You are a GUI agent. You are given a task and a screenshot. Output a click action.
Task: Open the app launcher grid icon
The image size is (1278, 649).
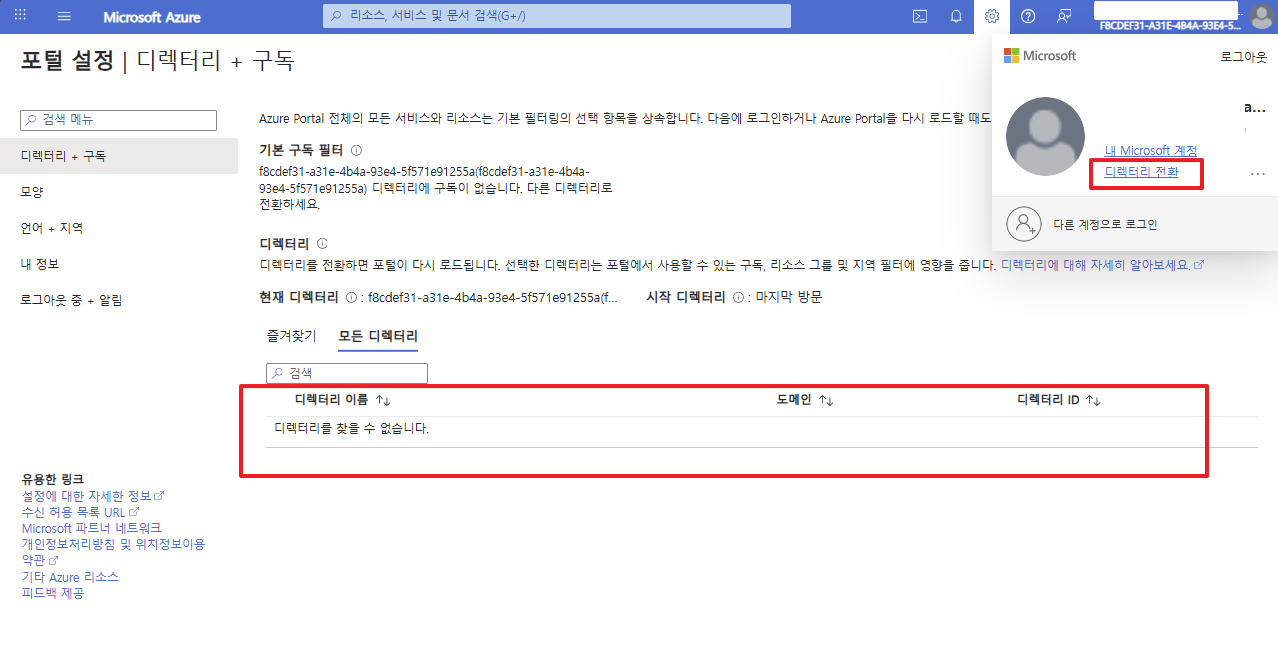tap(20, 16)
